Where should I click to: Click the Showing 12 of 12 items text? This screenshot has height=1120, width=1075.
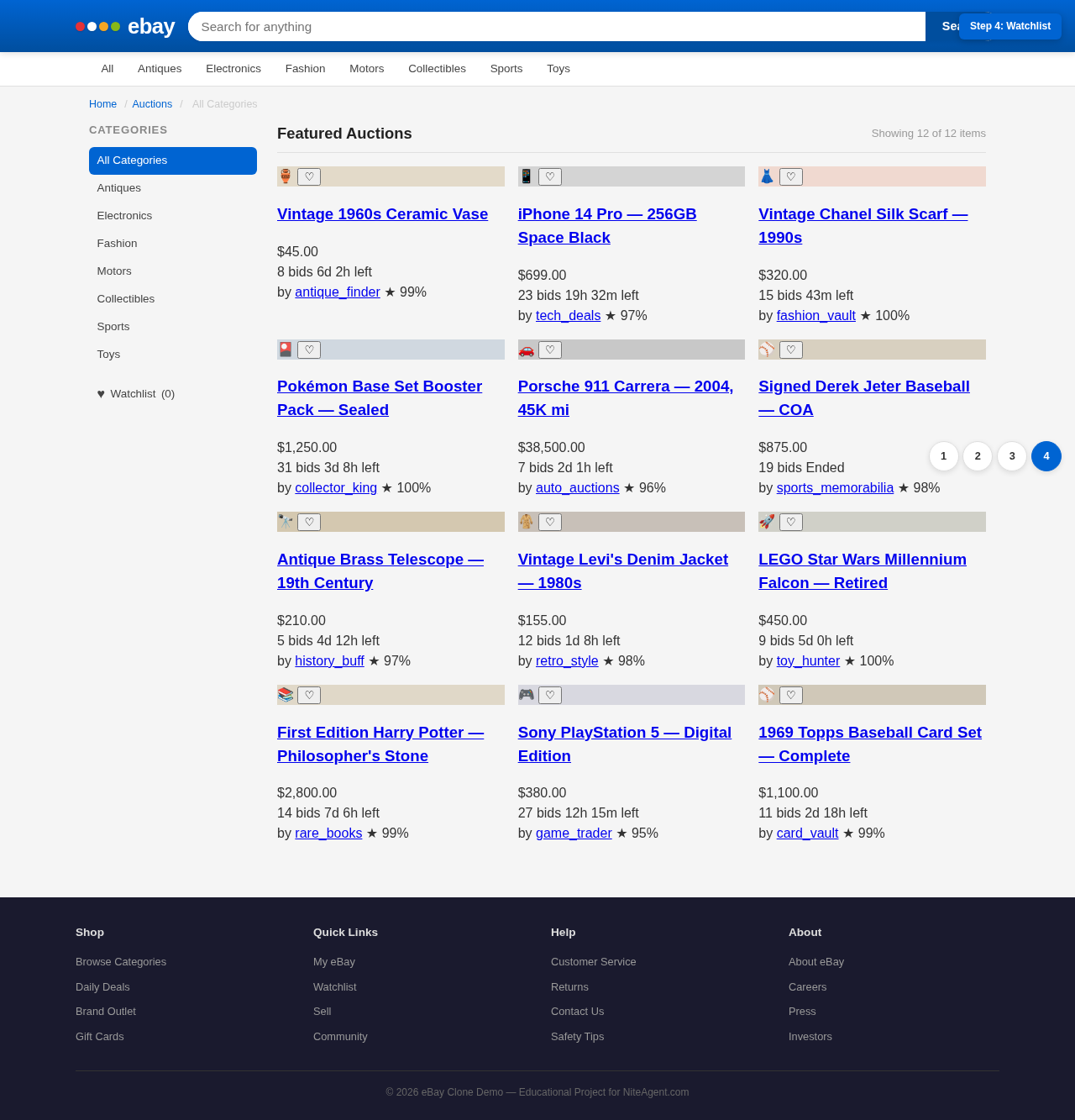click(x=929, y=134)
